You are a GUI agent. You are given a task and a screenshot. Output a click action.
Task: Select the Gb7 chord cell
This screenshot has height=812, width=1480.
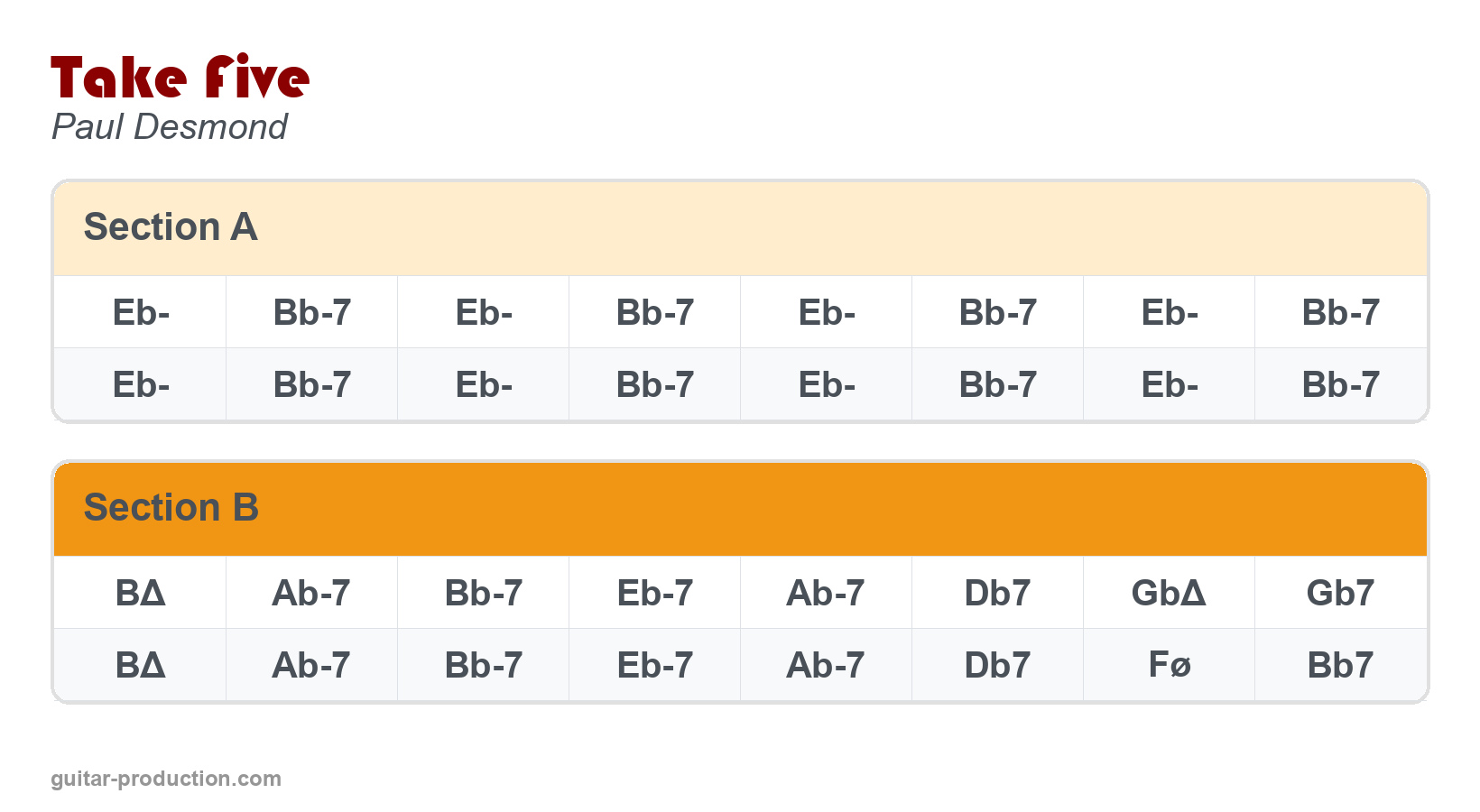pyautogui.click(x=1340, y=593)
